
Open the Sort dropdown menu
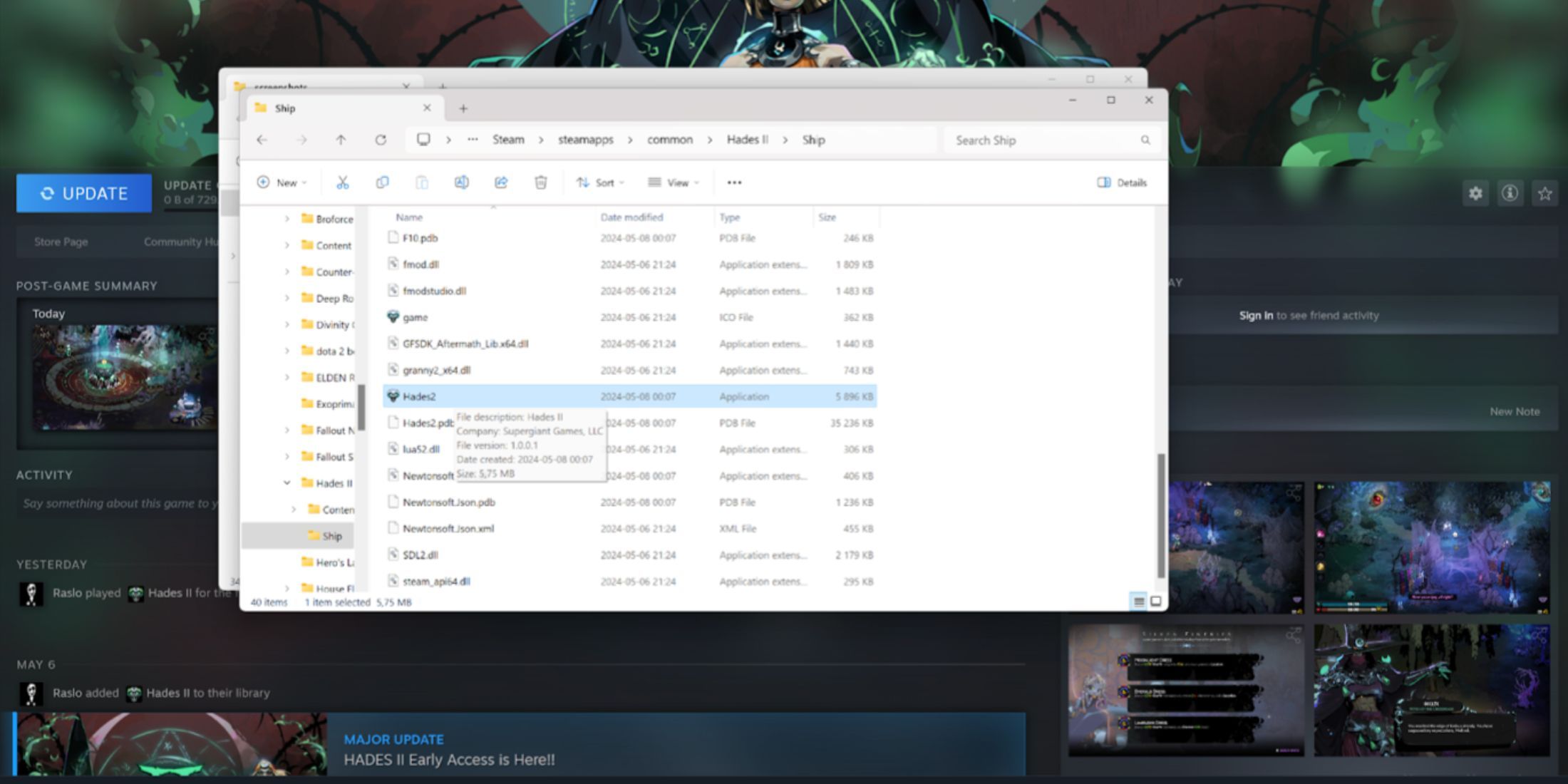[x=599, y=182]
